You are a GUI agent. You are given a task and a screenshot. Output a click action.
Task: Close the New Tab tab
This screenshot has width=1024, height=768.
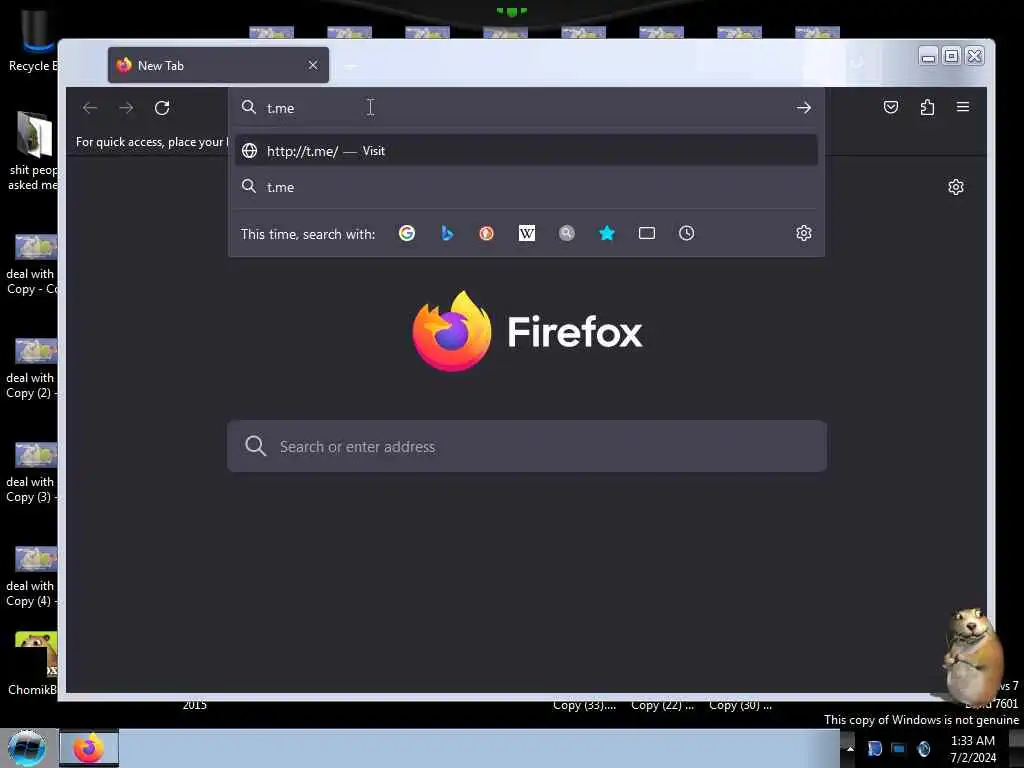coord(313,65)
